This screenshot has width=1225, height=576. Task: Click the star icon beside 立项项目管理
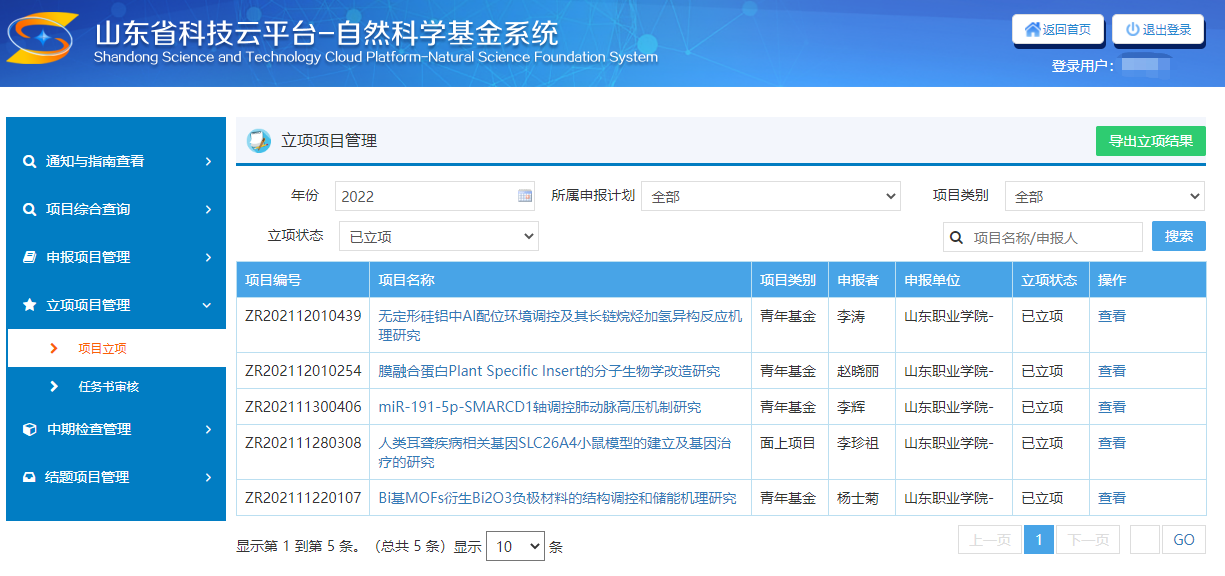click(29, 305)
